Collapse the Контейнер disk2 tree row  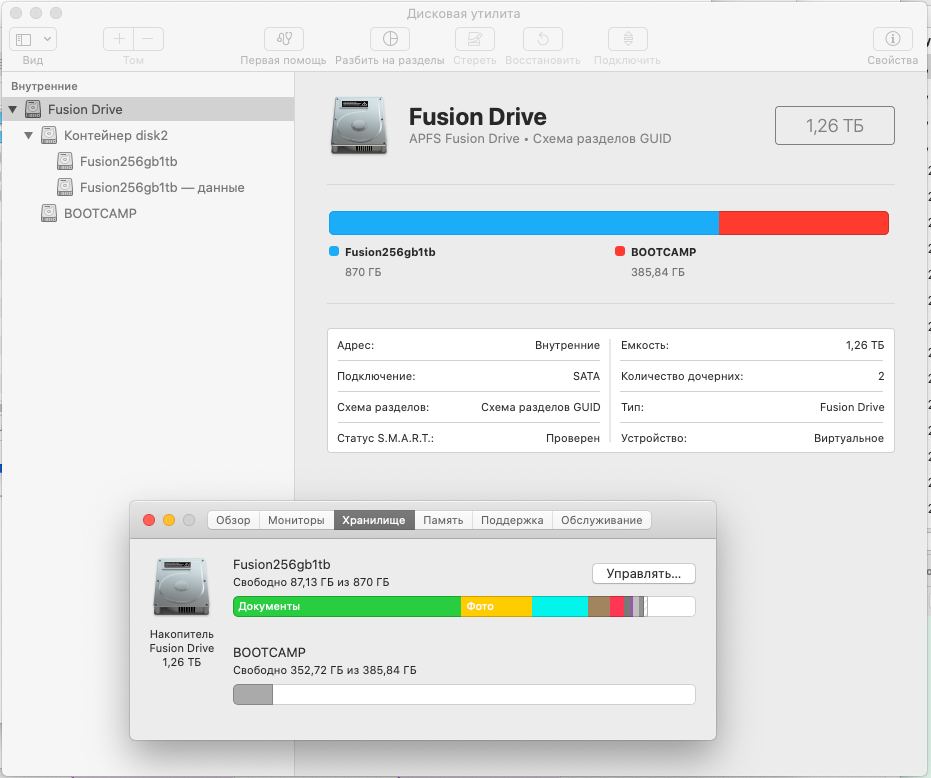coord(28,135)
